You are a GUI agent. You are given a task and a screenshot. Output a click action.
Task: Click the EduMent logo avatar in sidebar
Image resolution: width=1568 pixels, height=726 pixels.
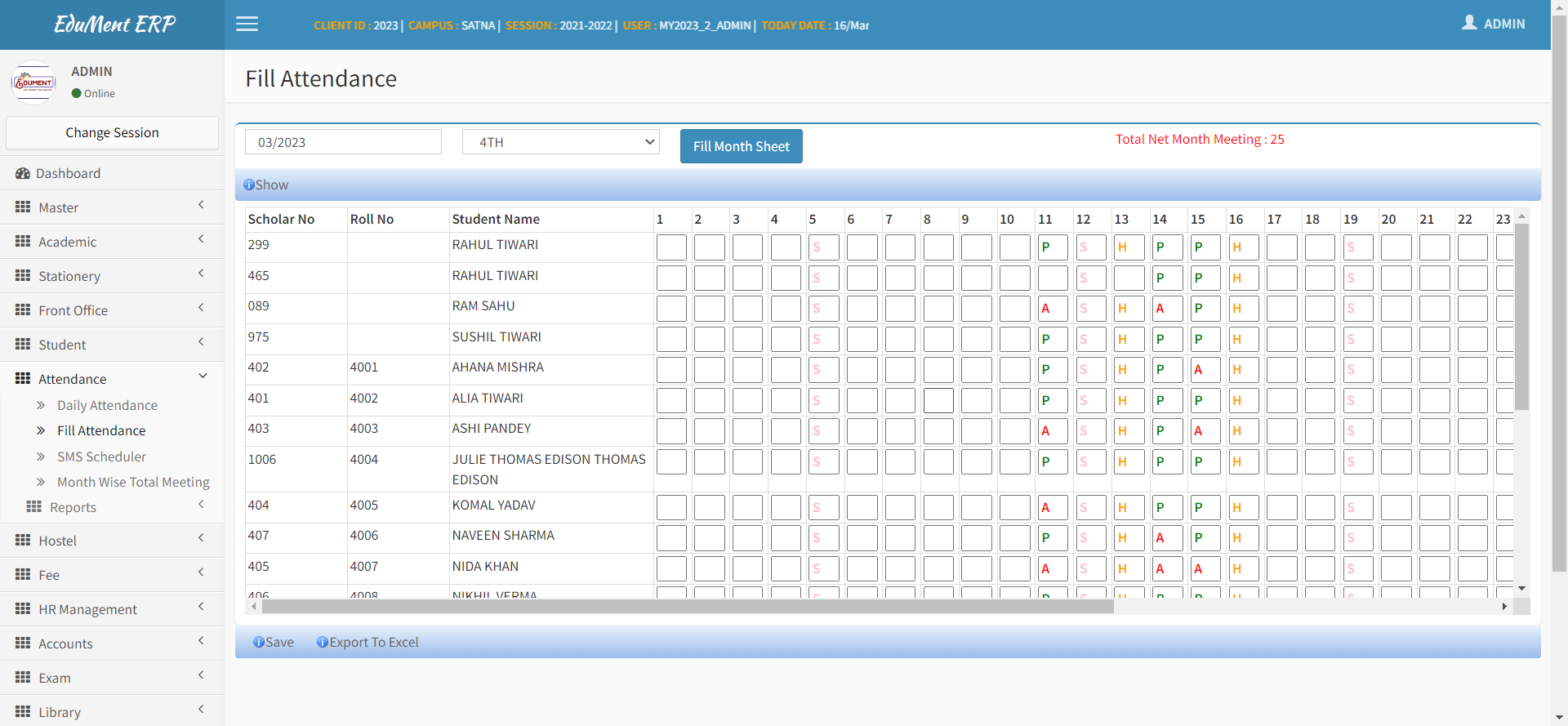[x=33, y=82]
